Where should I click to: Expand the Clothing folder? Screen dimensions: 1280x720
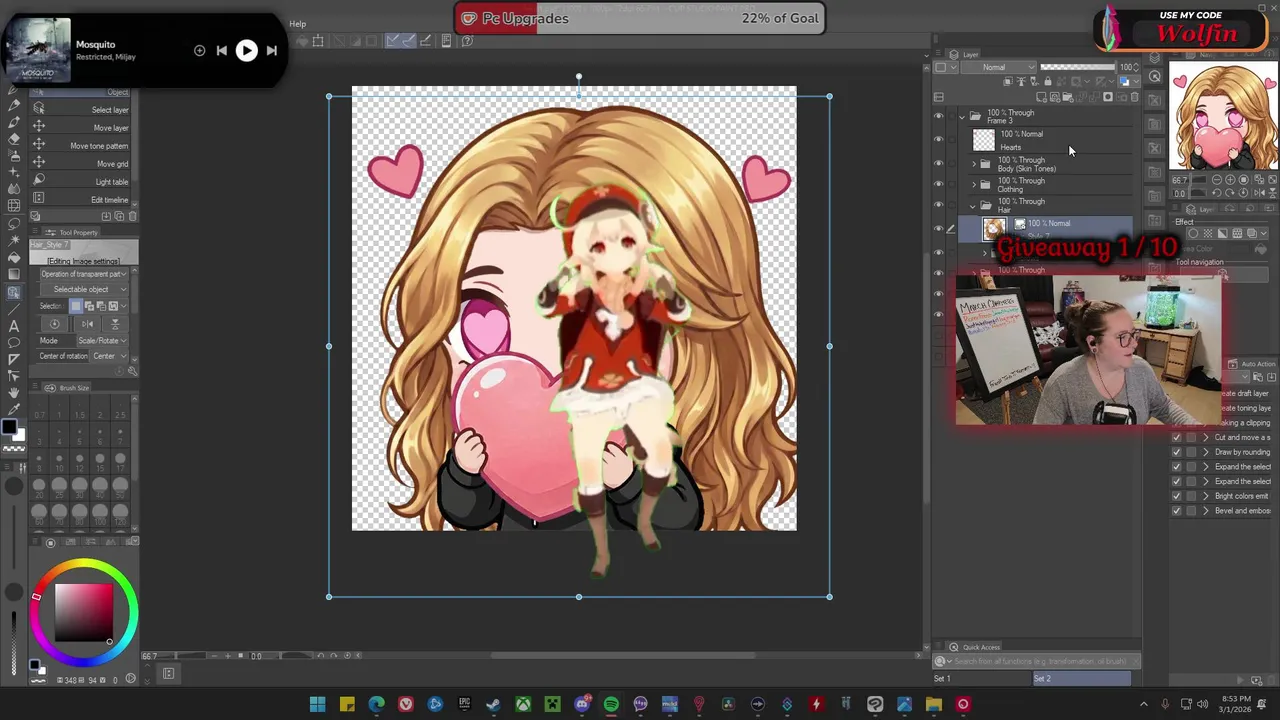[x=974, y=185]
